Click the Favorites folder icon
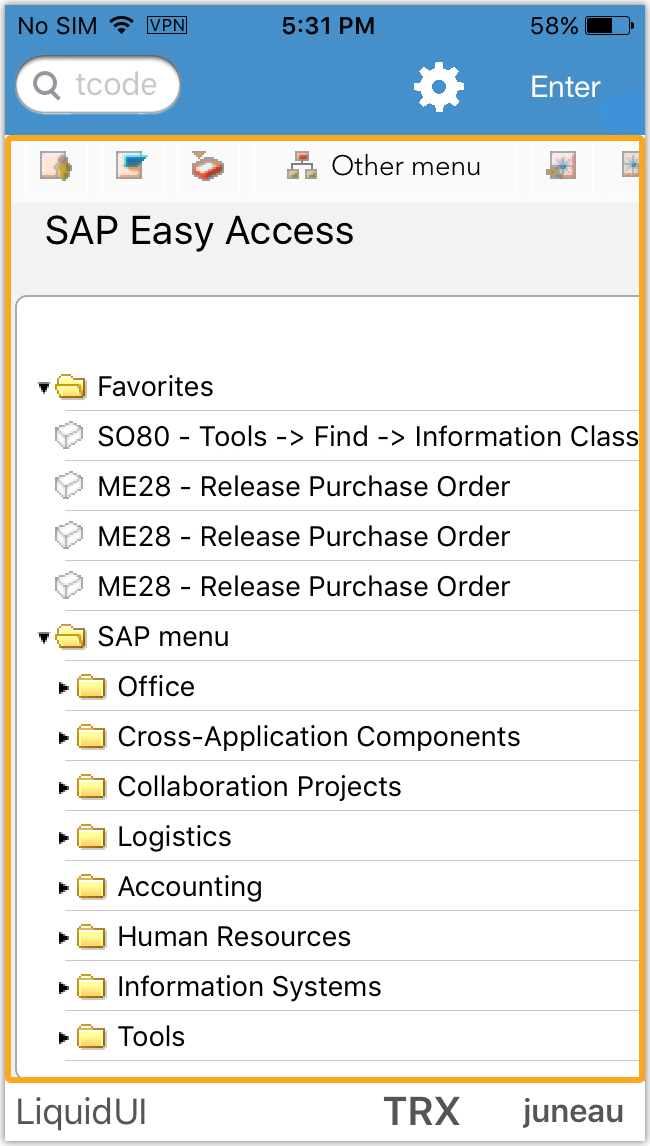650x1146 pixels. point(71,387)
